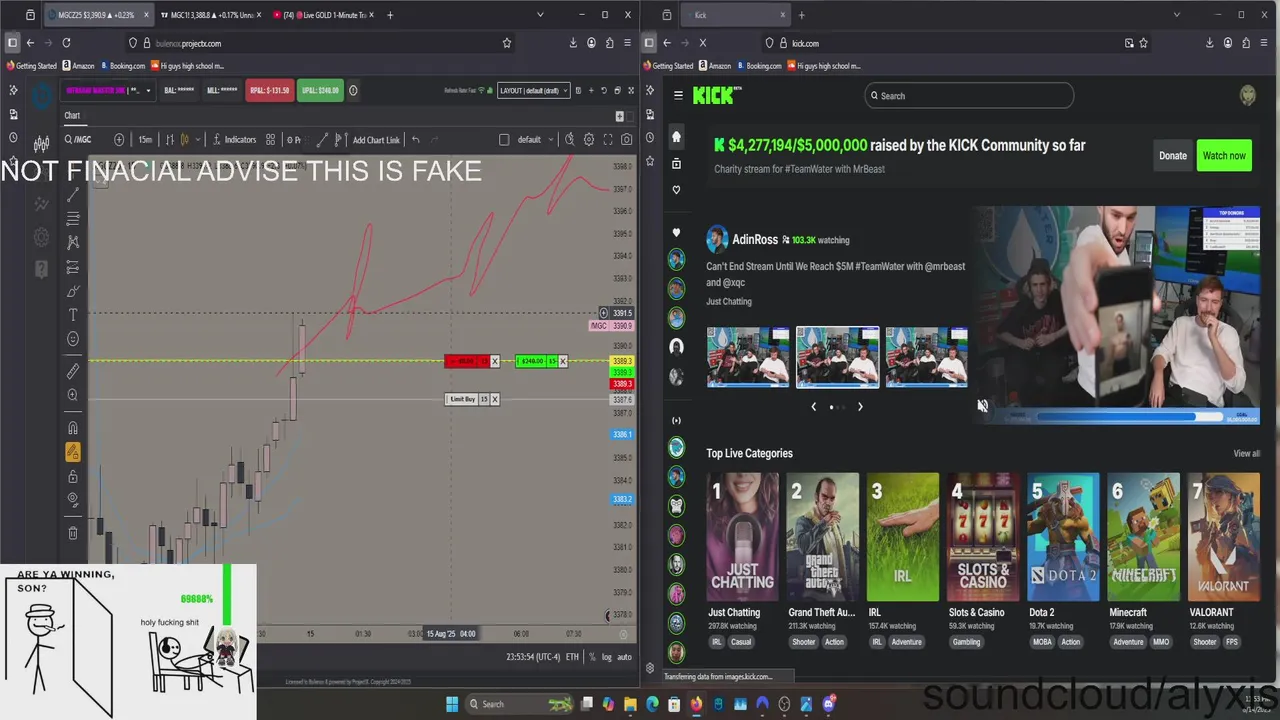Open the Fibonacci lines tool
Image resolution: width=1280 pixels, height=720 pixels.
(x=73, y=219)
